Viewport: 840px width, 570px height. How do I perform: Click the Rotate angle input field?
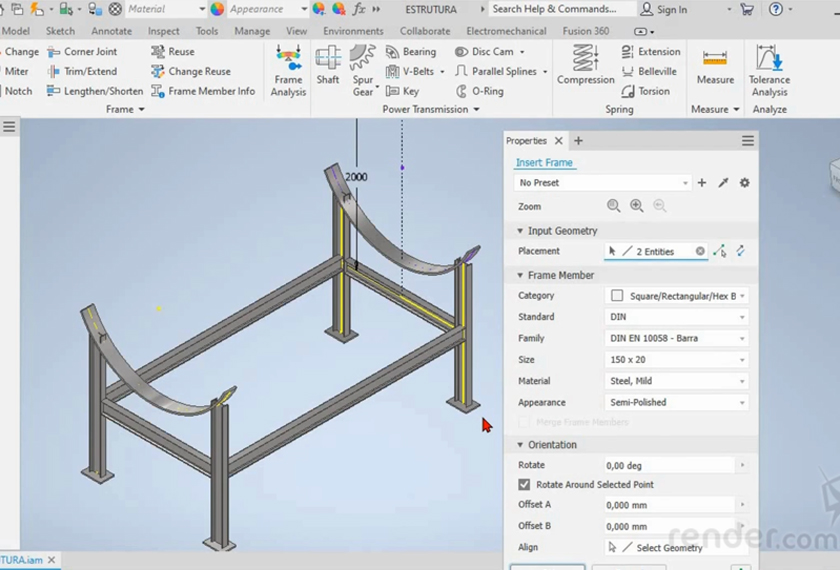[x=670, y=466]
